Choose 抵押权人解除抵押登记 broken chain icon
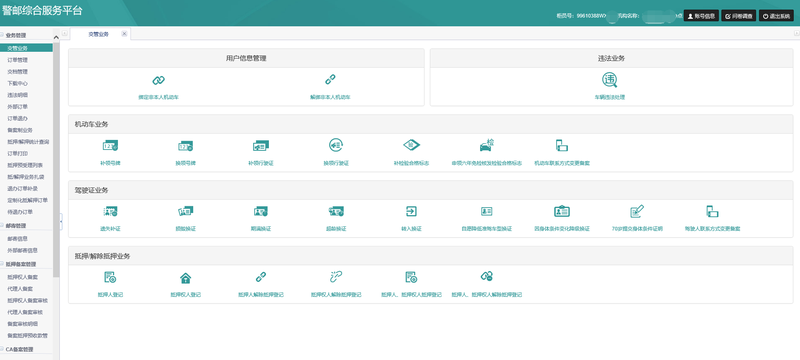This screenshot has width=800, height=360. click(336, 277)
